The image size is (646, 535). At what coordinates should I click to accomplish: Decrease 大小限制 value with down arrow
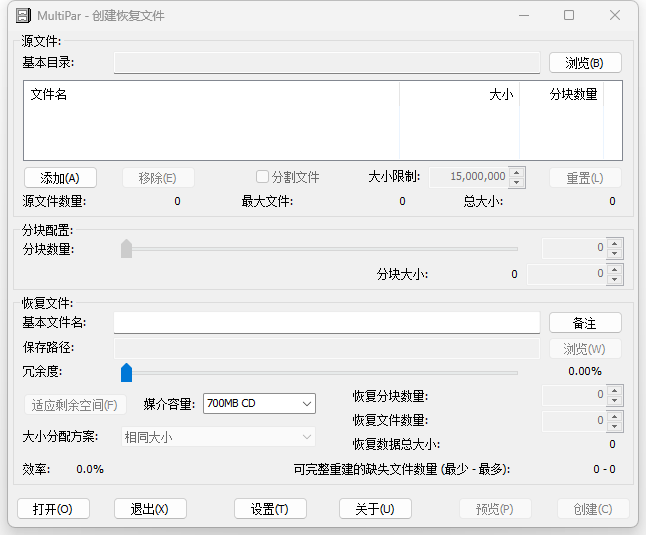pyautogui.click(x=517, y=182)
